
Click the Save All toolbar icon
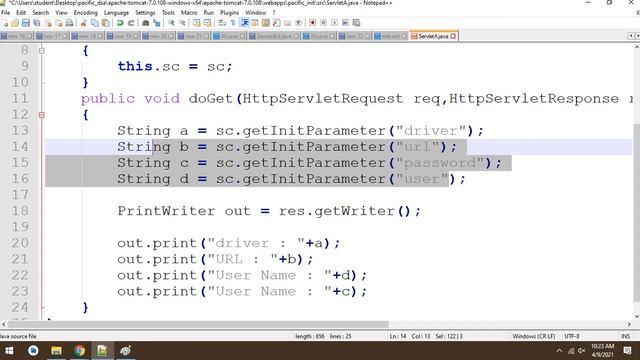point(36,23)
